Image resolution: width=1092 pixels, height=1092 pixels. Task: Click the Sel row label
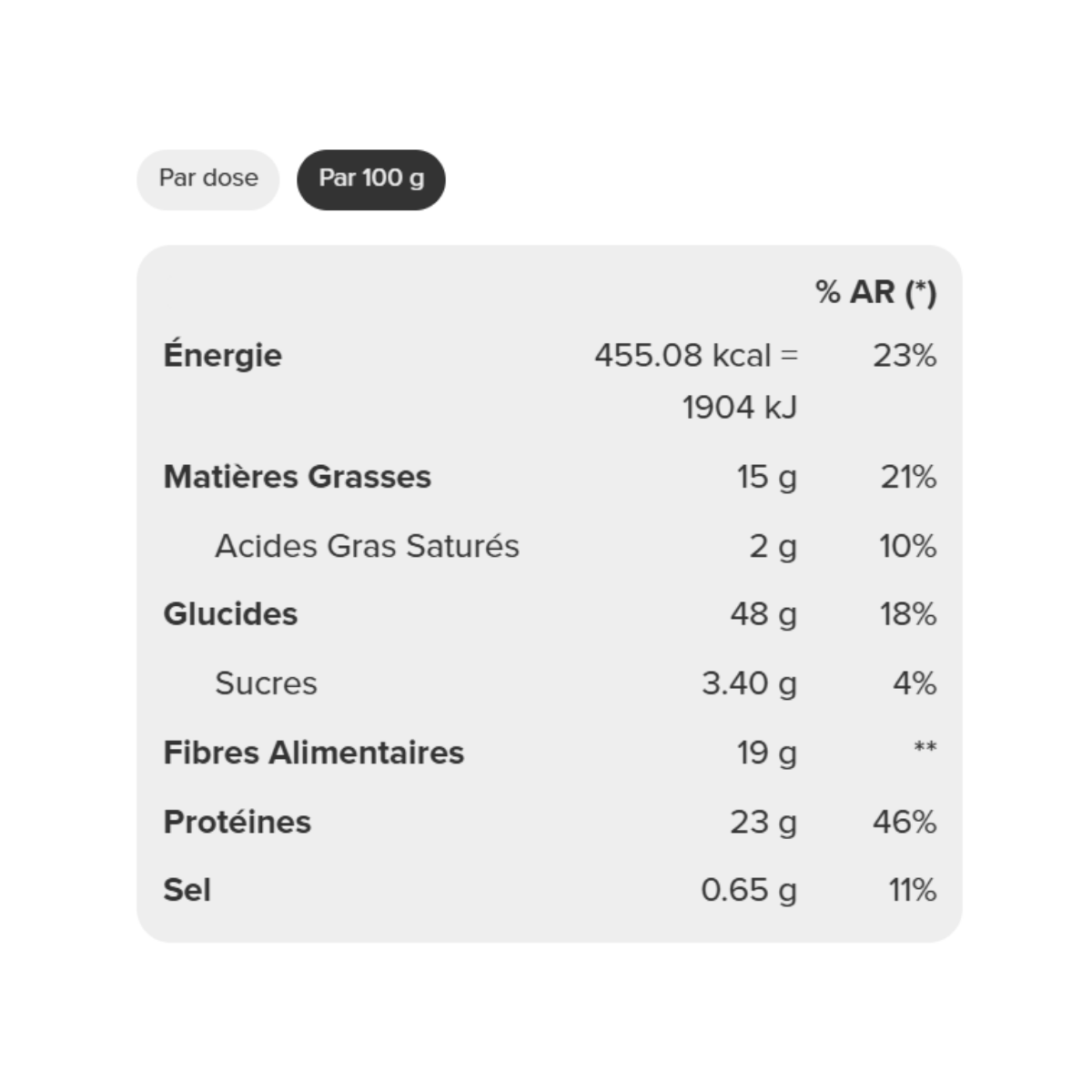187,890
